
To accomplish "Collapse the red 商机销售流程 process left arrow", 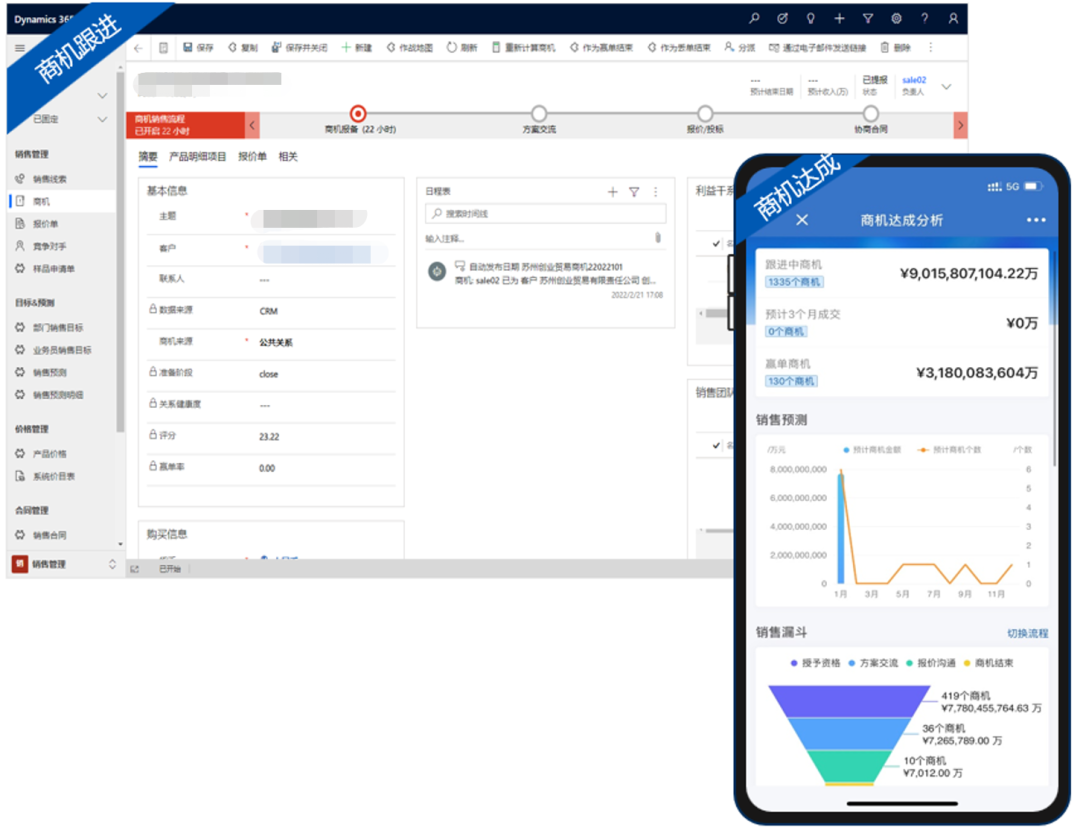I will coord(252,125).
